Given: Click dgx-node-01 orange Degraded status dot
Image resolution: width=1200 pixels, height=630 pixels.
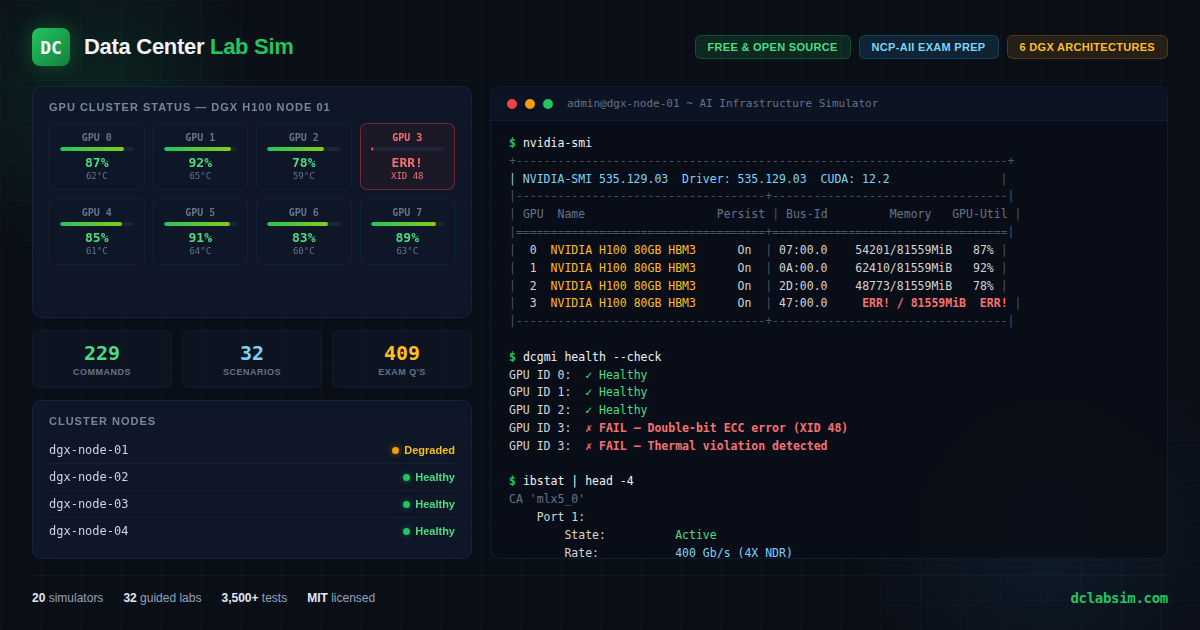Looking at the screenshot, I should (396, 451).
